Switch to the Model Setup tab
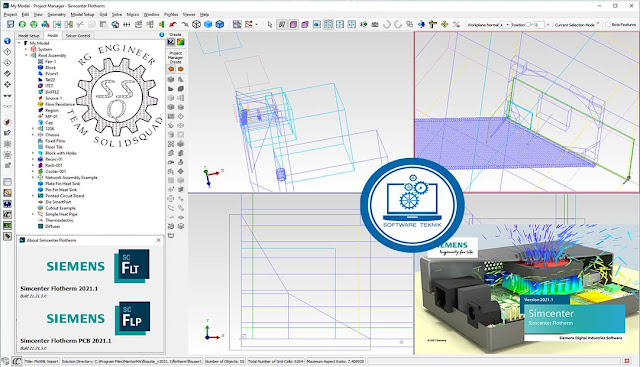This screenshot has height=367, width=640. click(29, 36)
